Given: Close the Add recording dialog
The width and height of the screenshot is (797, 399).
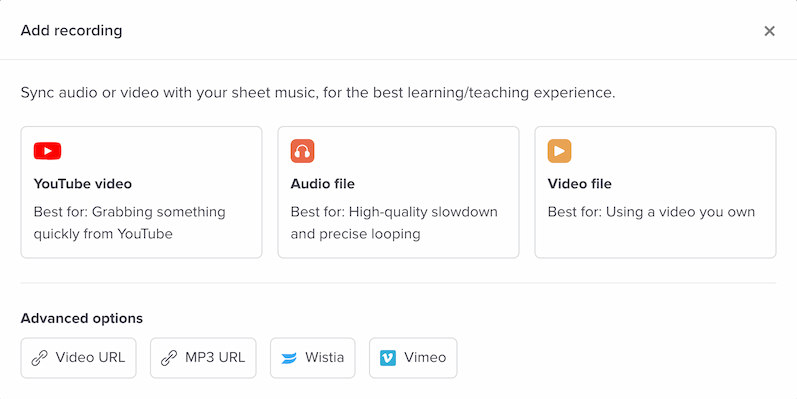Looking at the screenshot, I should point(770,31).
